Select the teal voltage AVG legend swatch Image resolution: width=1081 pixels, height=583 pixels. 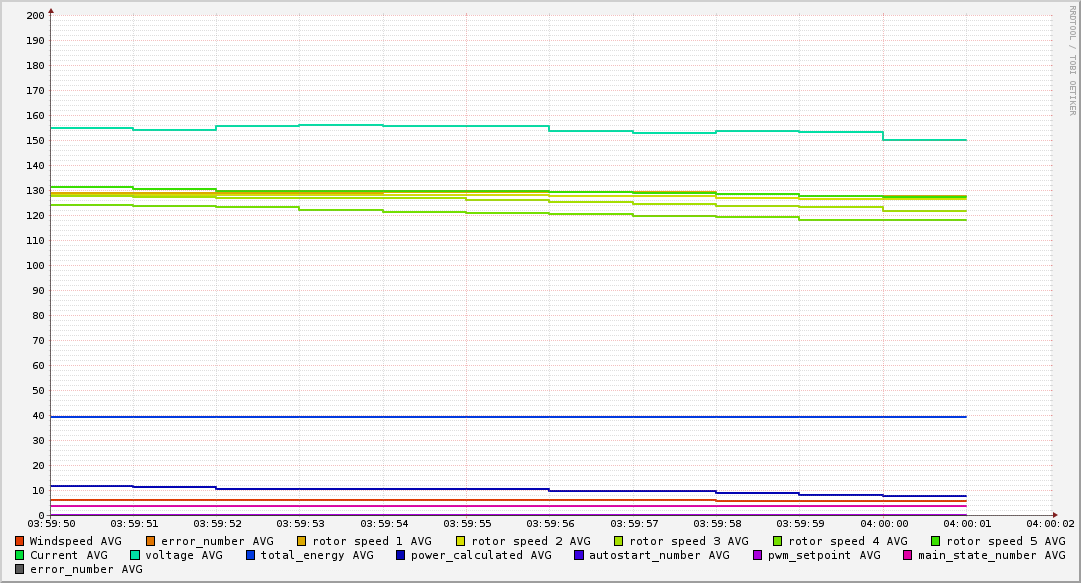(135, 555)
